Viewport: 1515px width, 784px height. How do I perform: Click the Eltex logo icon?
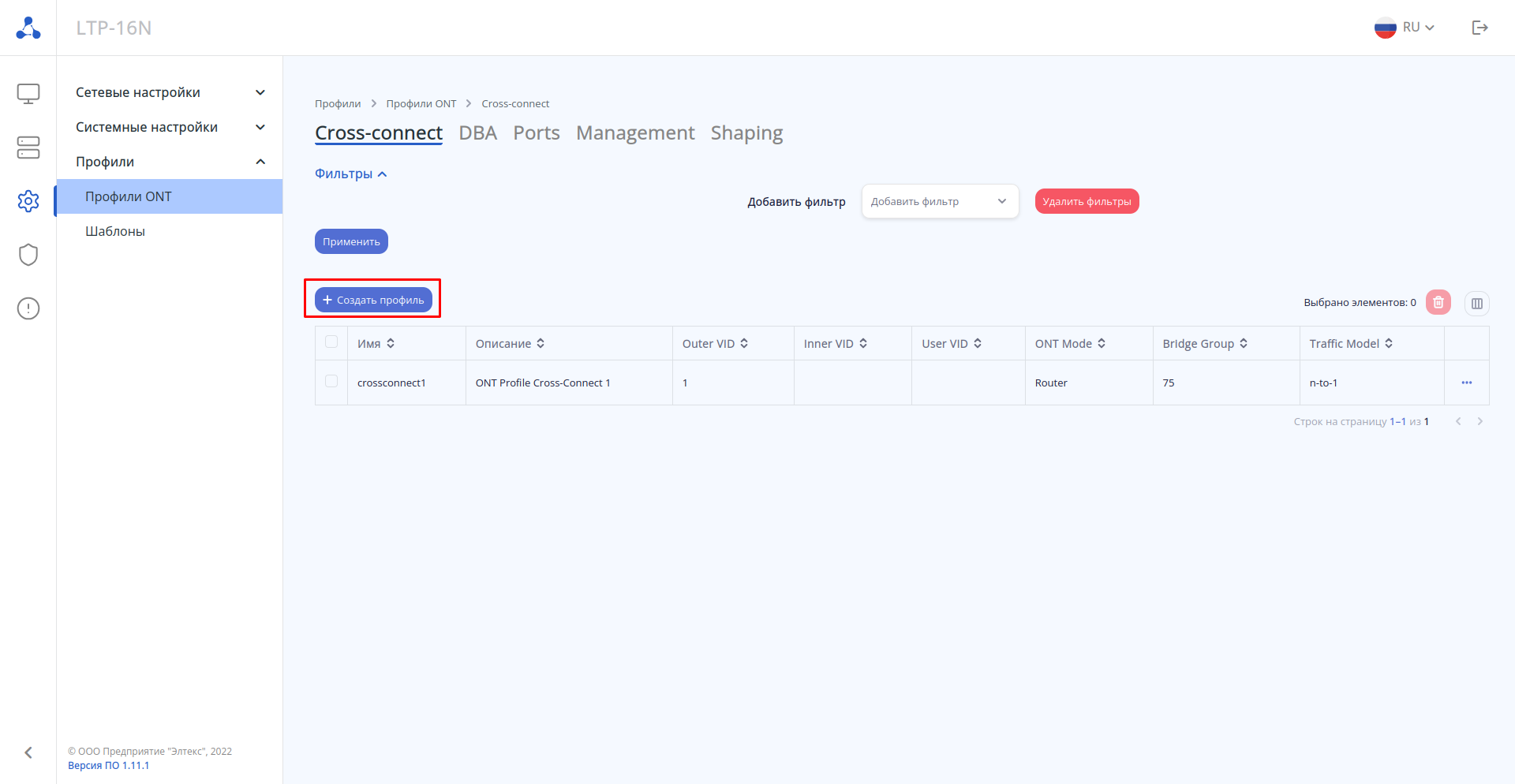pos(28,28)
